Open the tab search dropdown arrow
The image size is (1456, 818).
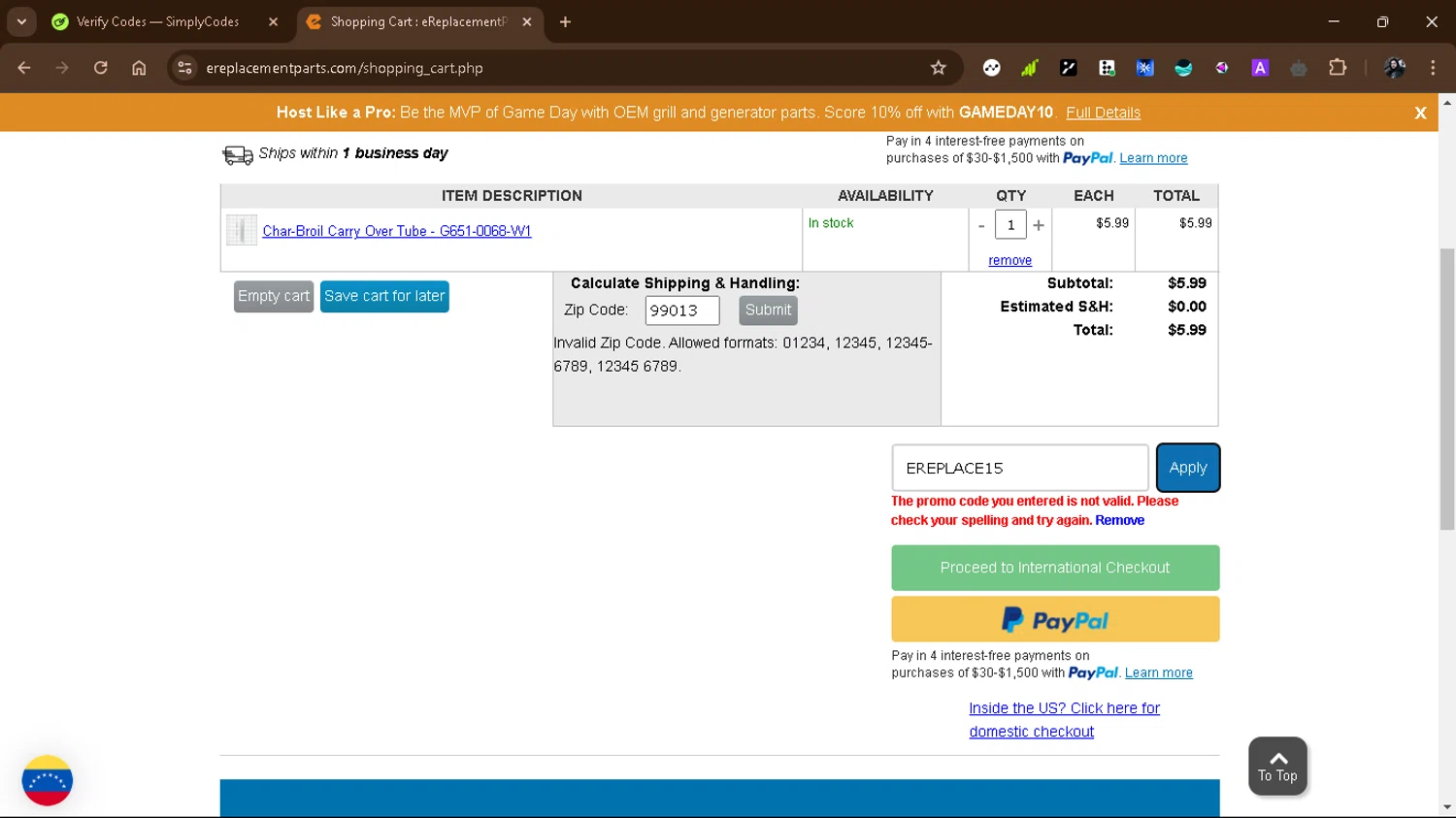click(21, 21)
